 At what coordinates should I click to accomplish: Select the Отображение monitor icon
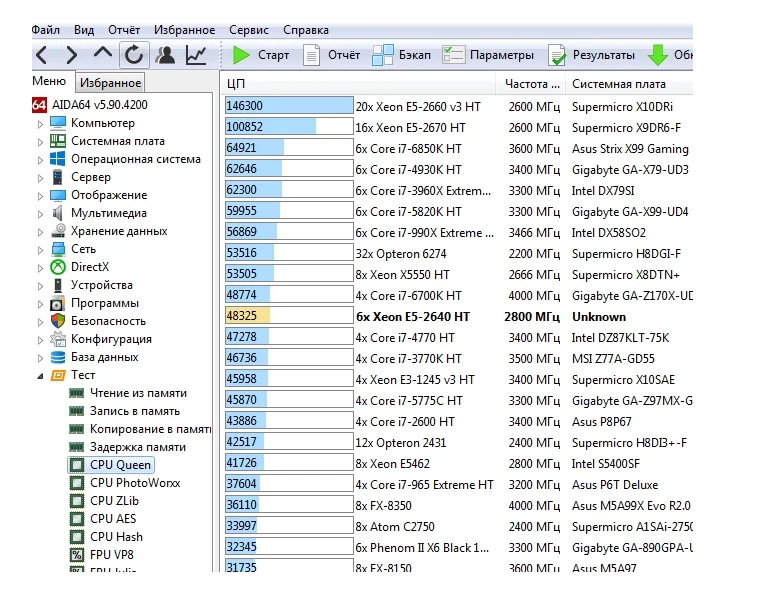58,195
